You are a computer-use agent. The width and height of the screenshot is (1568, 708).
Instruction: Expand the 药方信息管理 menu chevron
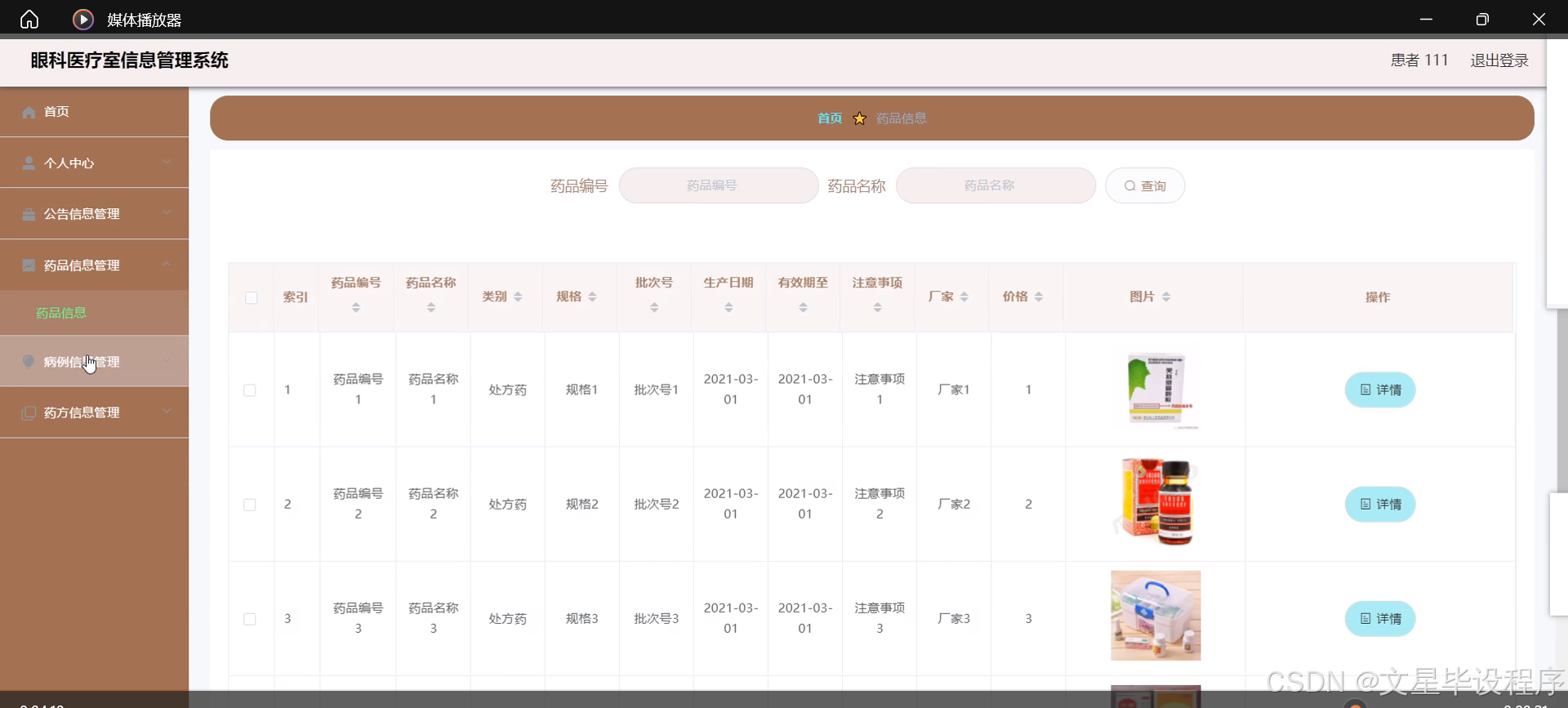coord(167,411)
